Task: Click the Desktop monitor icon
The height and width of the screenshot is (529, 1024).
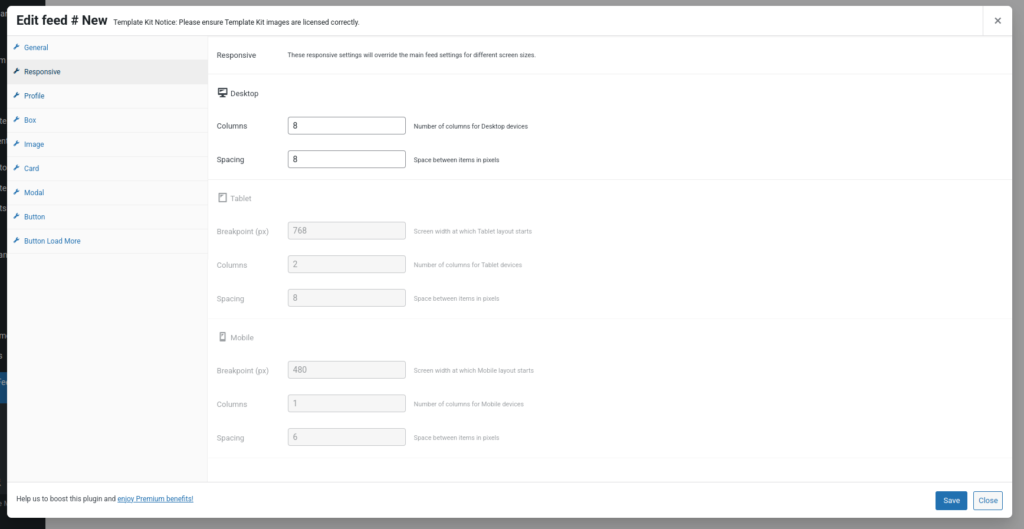Action: tap(222, 93)
